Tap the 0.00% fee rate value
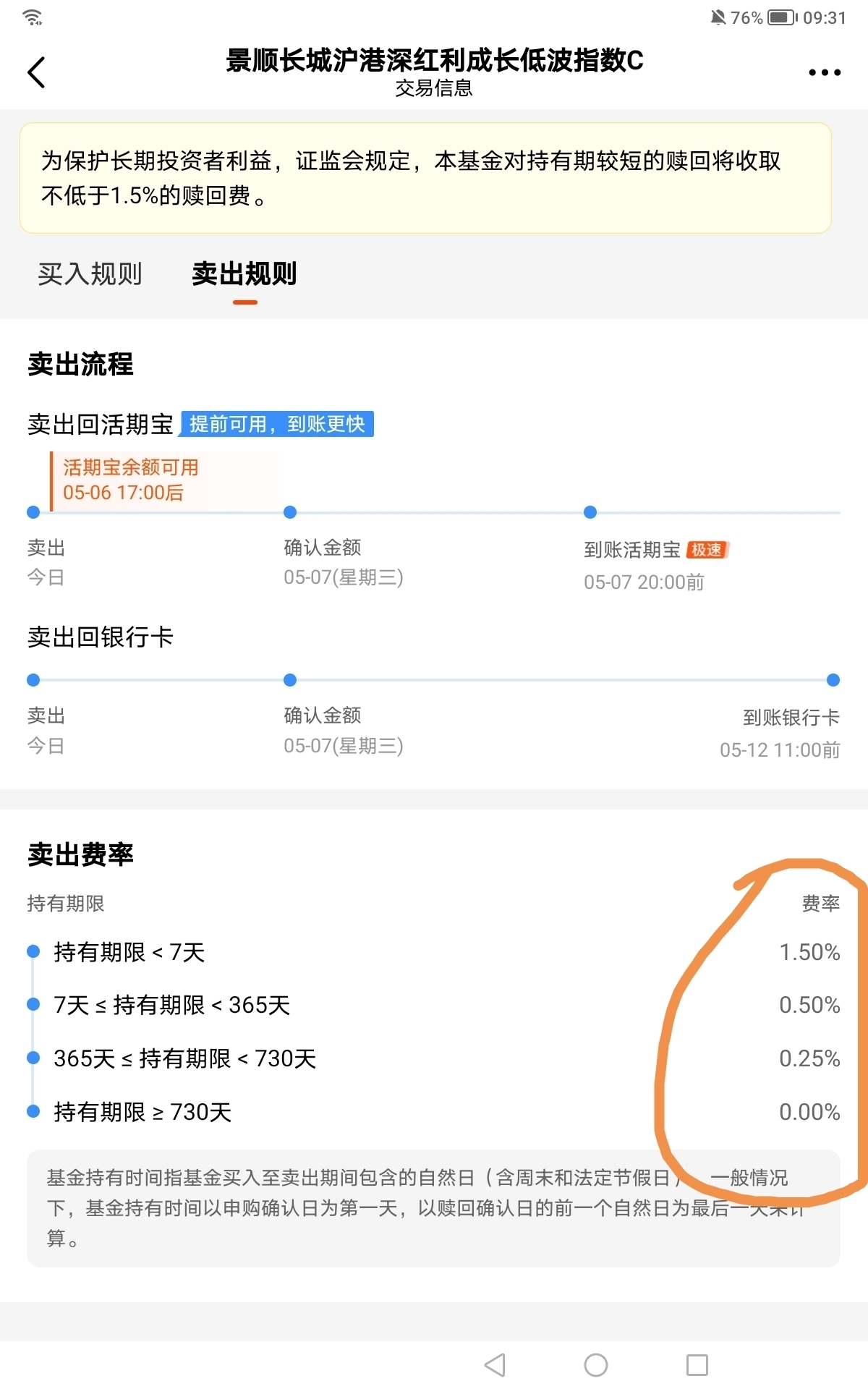Screen dimensions: 868x1389 tap(809, 1112)
